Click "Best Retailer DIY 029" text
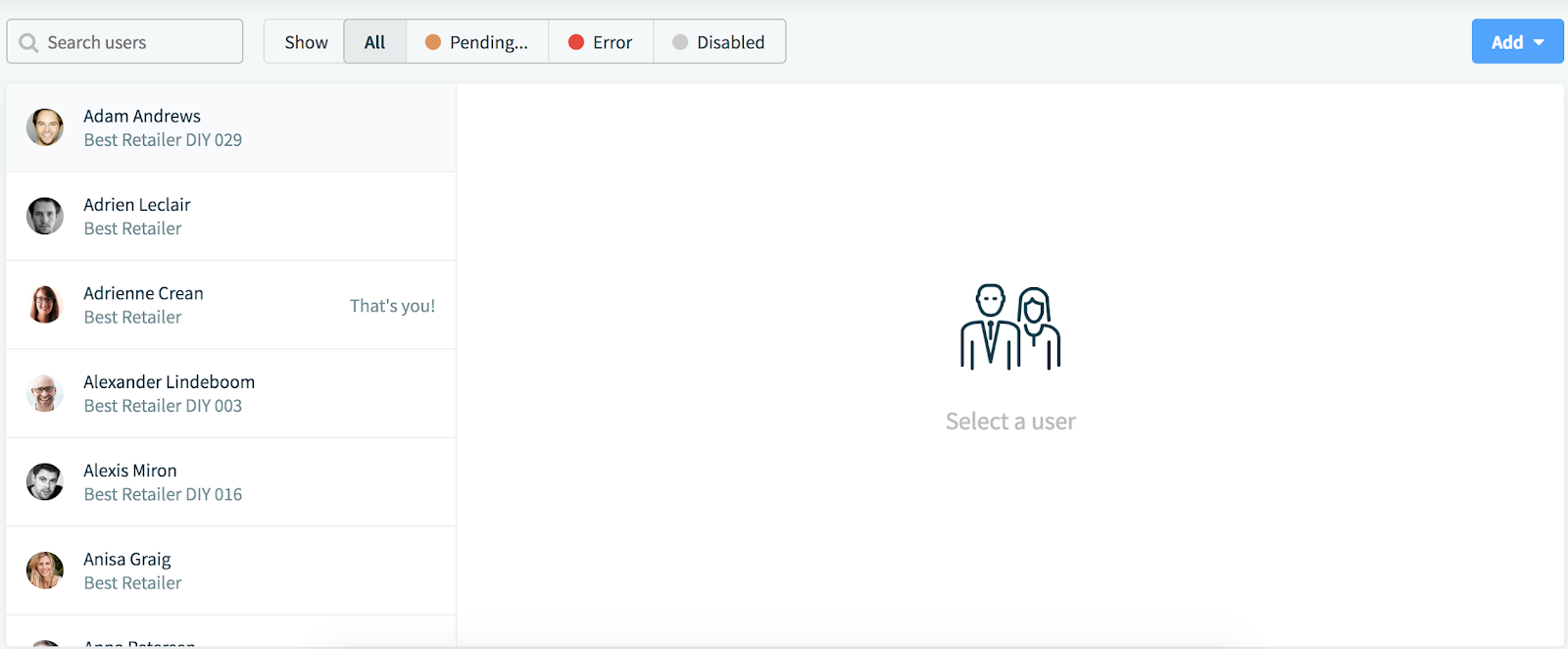The height and width of the screenshot is (649, 1568). click(x=163, y=140)
